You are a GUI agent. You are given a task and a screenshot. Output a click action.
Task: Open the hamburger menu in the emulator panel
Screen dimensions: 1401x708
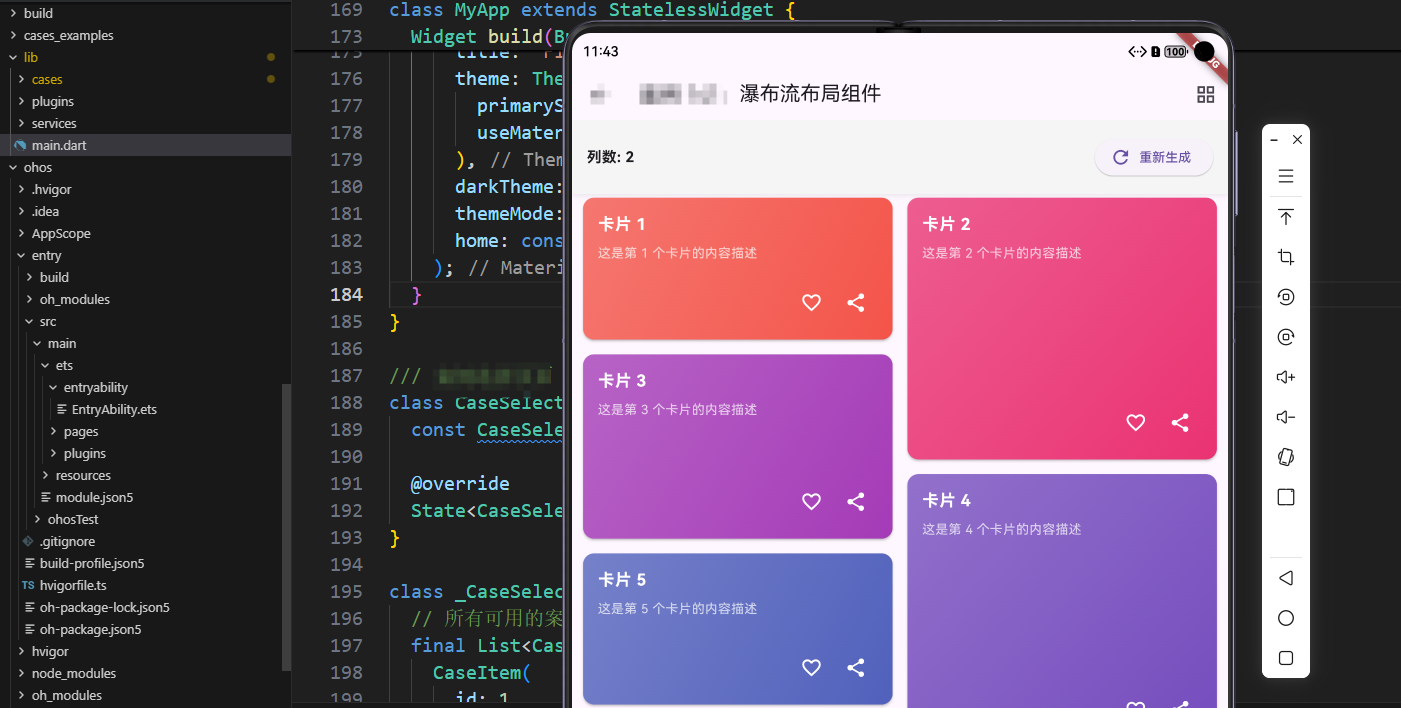tap(1285, 176)
